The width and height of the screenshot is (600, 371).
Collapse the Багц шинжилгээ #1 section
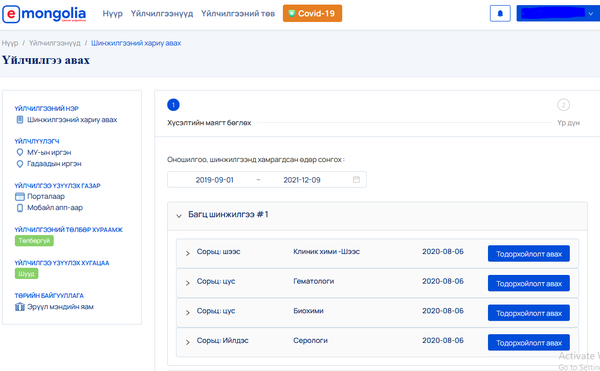pyautogui.click(x=179, y=215)
